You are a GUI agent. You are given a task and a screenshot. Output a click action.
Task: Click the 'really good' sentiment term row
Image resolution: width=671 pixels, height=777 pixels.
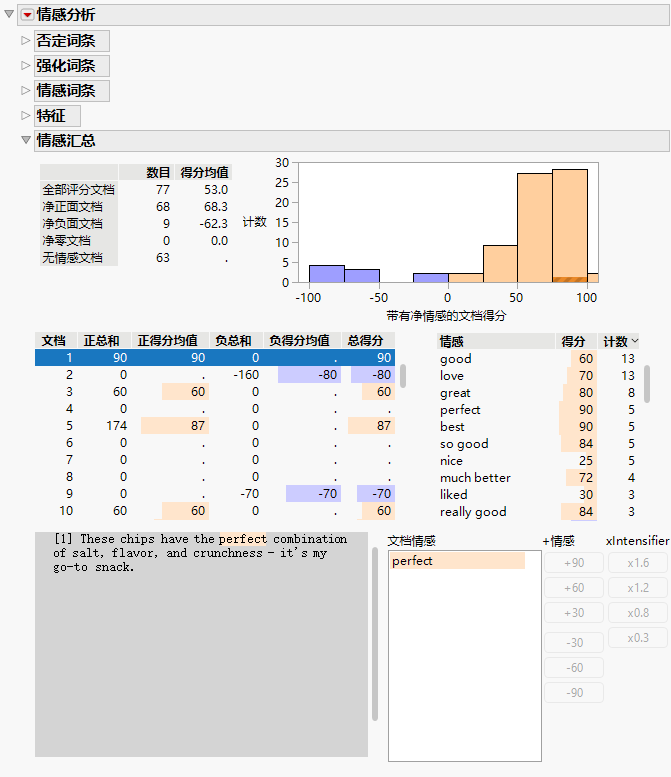tap(538, 511)
